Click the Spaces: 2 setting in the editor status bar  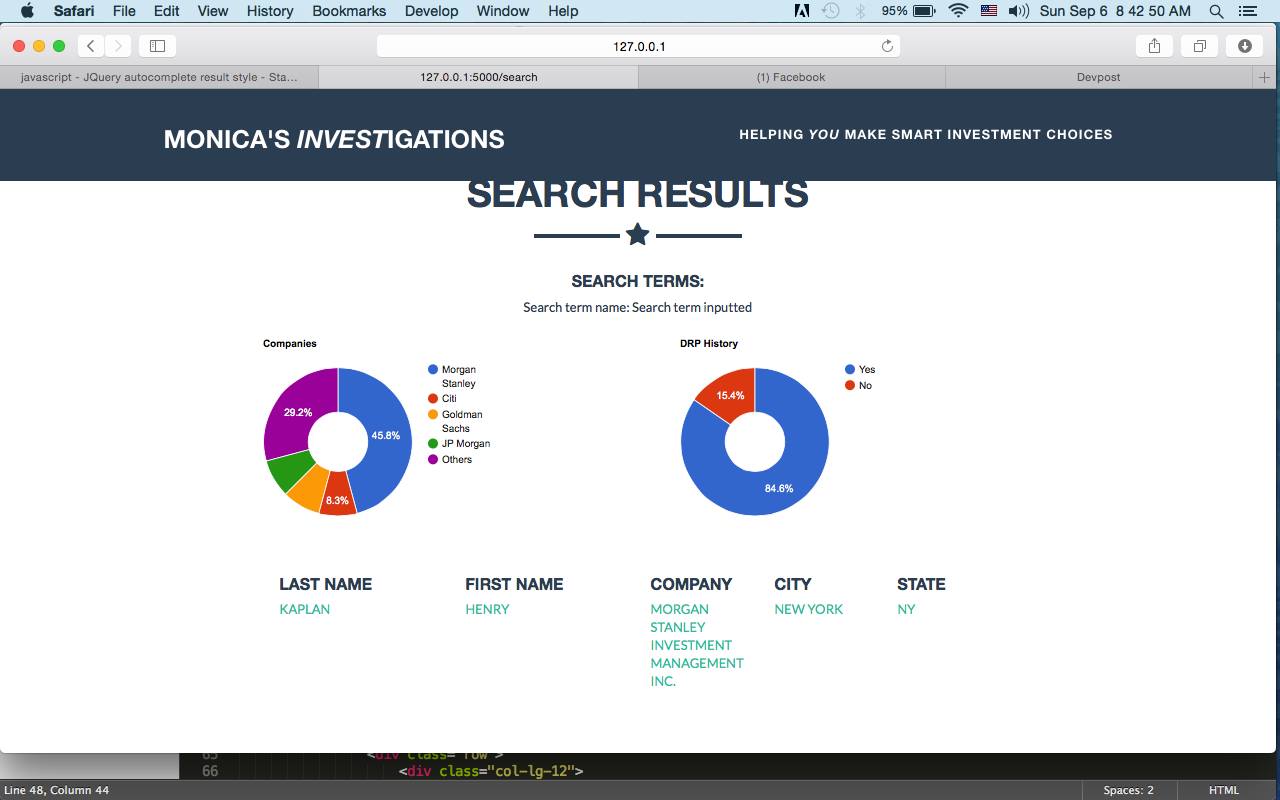point(1129,790)
